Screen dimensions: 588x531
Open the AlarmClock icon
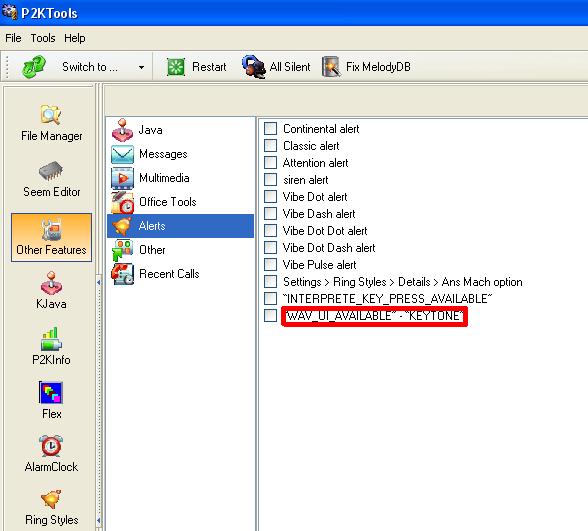pos(51,446)
